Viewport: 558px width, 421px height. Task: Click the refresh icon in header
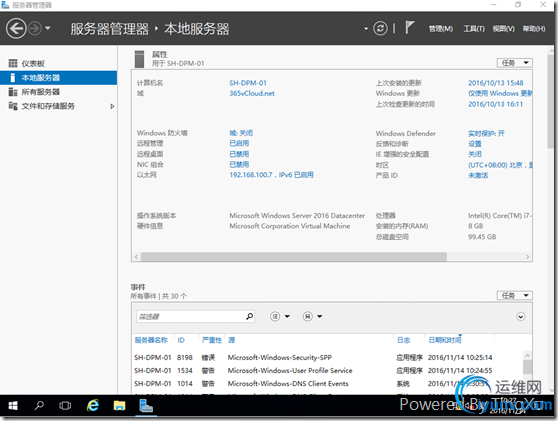380,28
